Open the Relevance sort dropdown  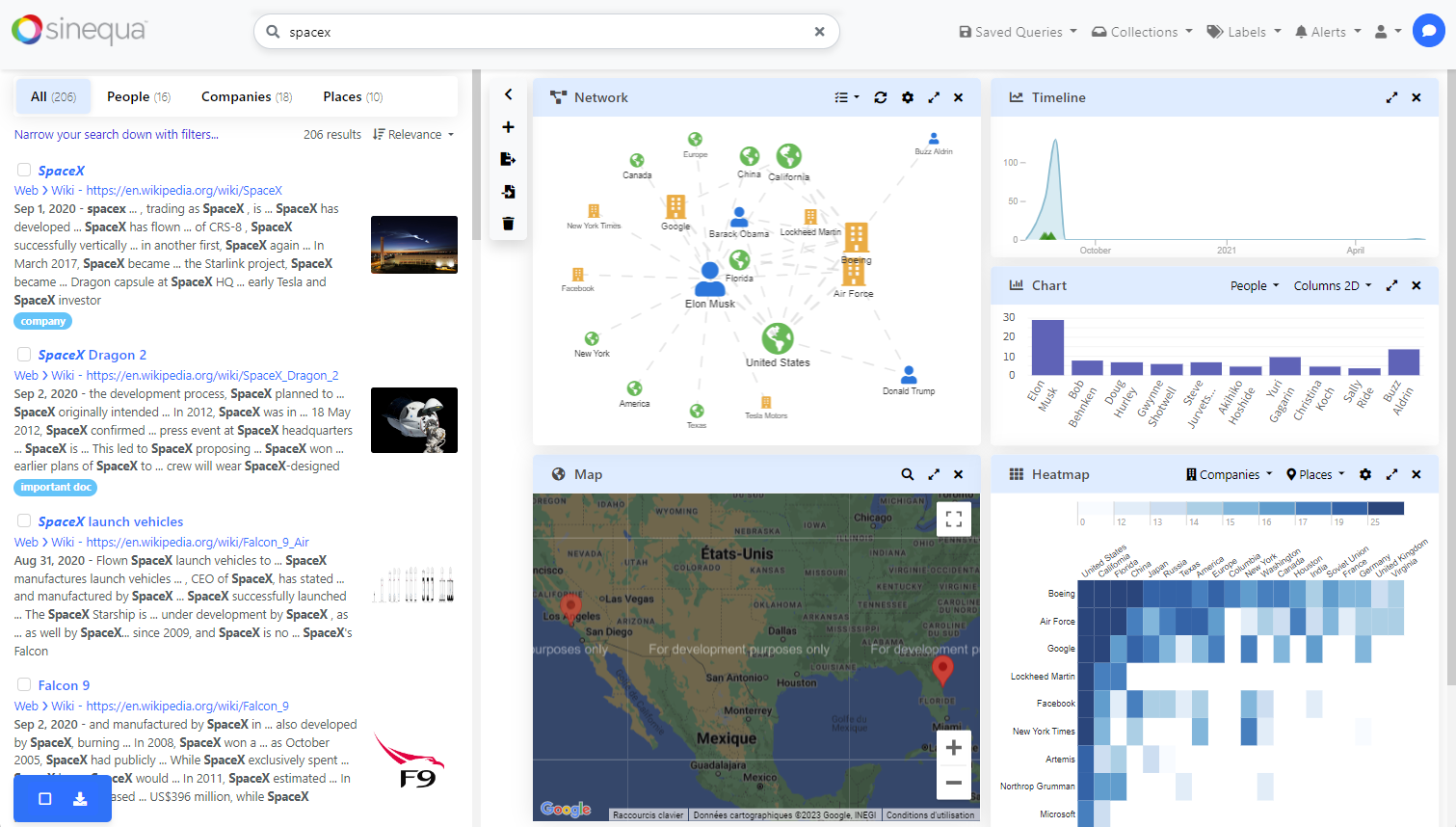click(x=413, y=134)
